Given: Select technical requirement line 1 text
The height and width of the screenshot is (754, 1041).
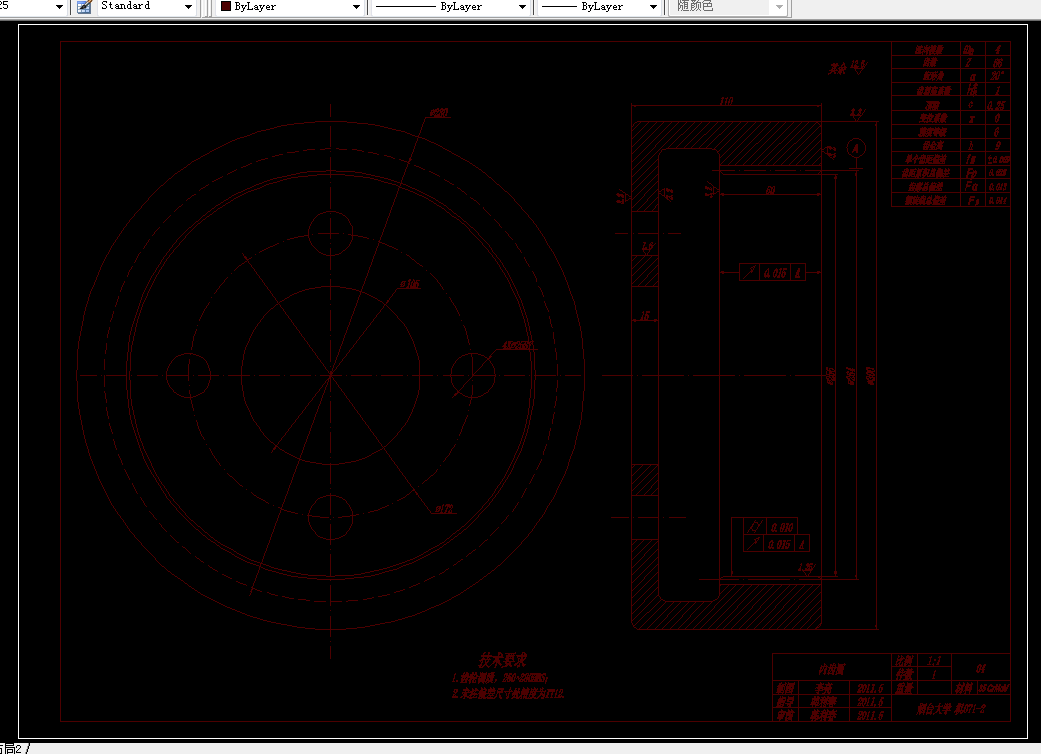Looking at the screenshot, I should [x=499, y=678].
